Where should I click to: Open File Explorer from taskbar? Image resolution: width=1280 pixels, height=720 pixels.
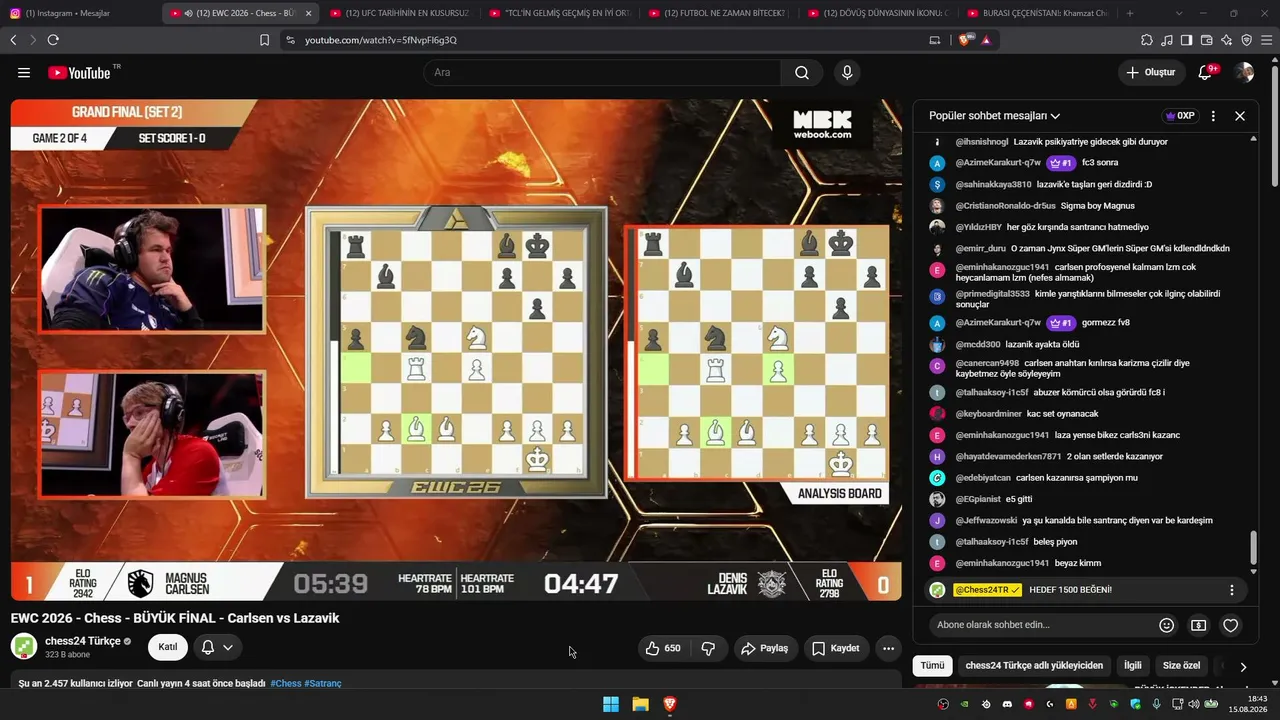640,704
